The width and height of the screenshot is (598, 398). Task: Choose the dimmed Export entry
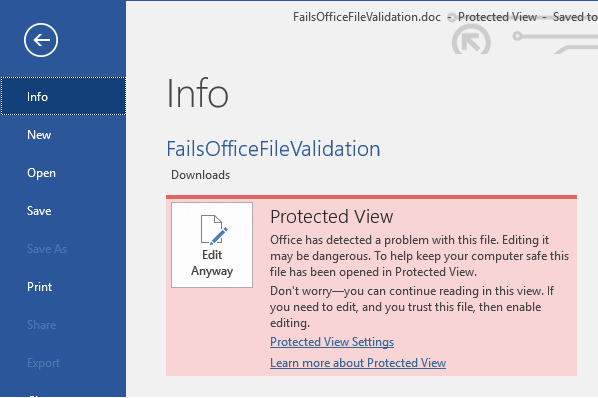coord(43,363)
